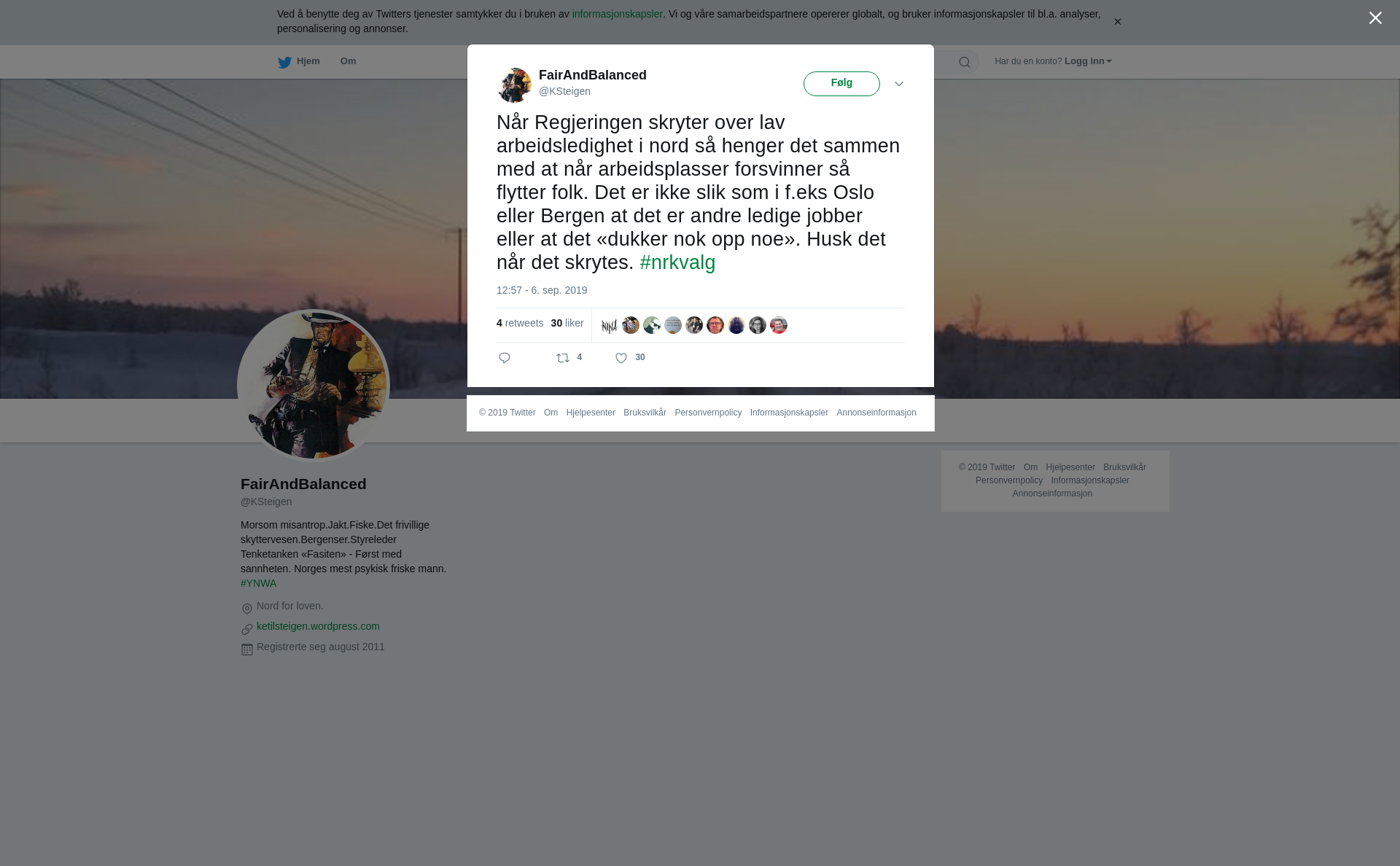Open the Logg inn dropdown
Screen dimensions: 1400x866
tap(1088, 61)
